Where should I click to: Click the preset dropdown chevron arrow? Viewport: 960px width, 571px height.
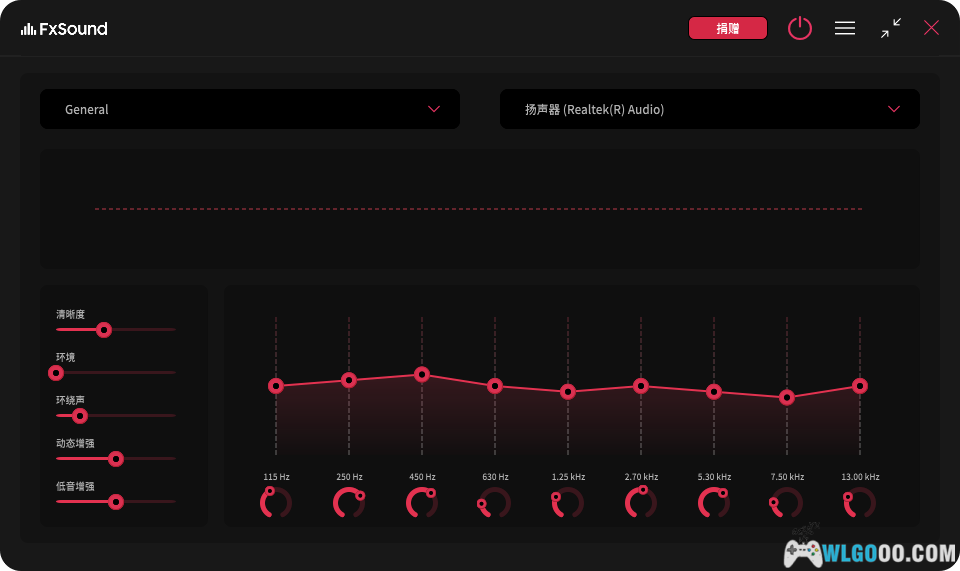(x=434, y=109)
